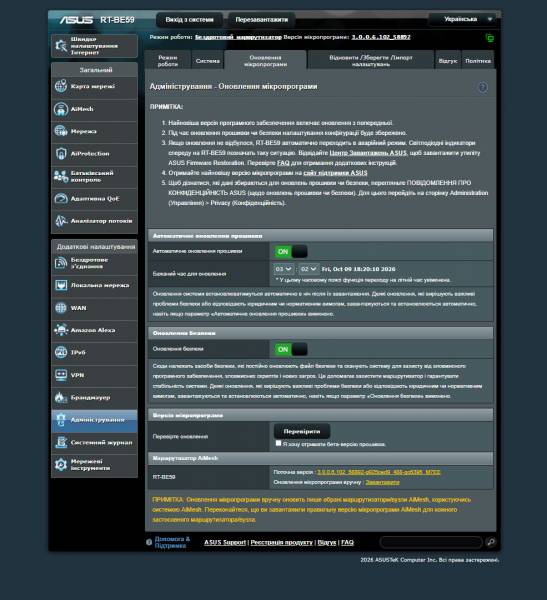547x600 pixels.
Task: Switch to Політика tab
Action: [x=478, y=61]
